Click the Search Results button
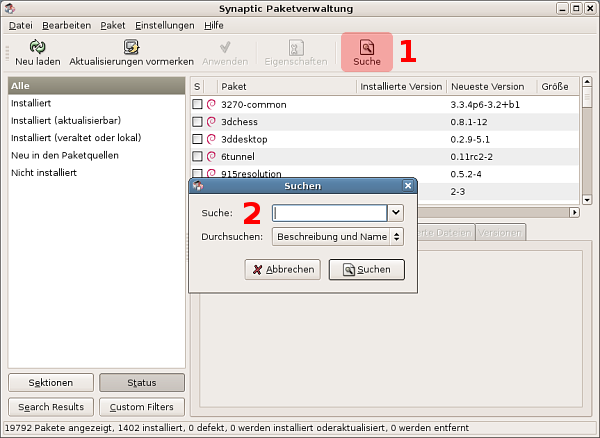This screenshot has width=600, height=438. pos(51,407)
